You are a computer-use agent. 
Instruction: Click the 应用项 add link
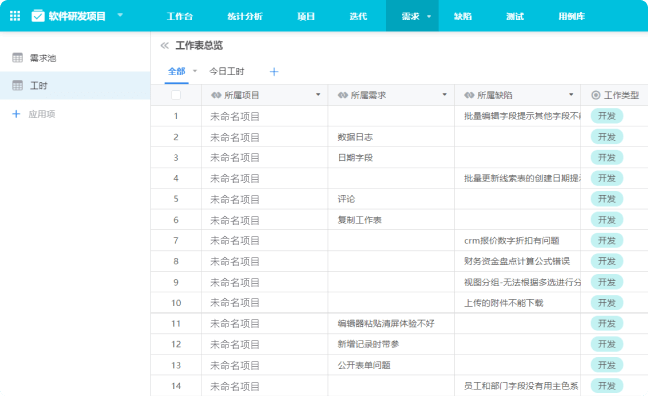42,114
